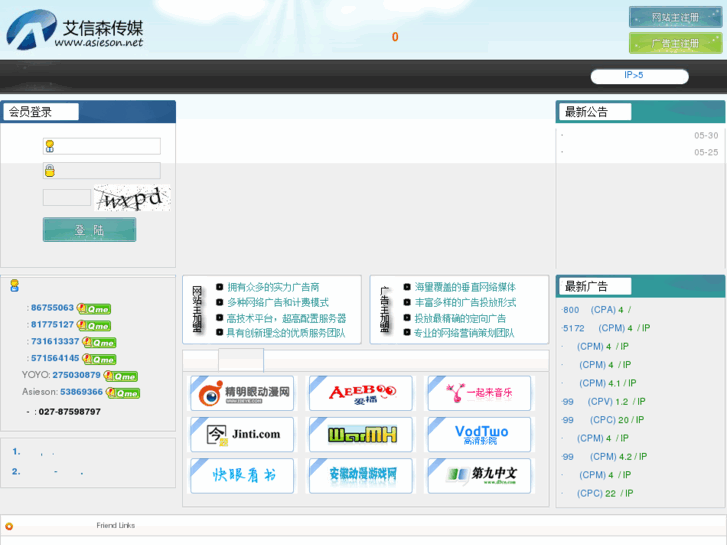
Task: Refresh the wxpd captcha image
Action: (x=132, y=198)
